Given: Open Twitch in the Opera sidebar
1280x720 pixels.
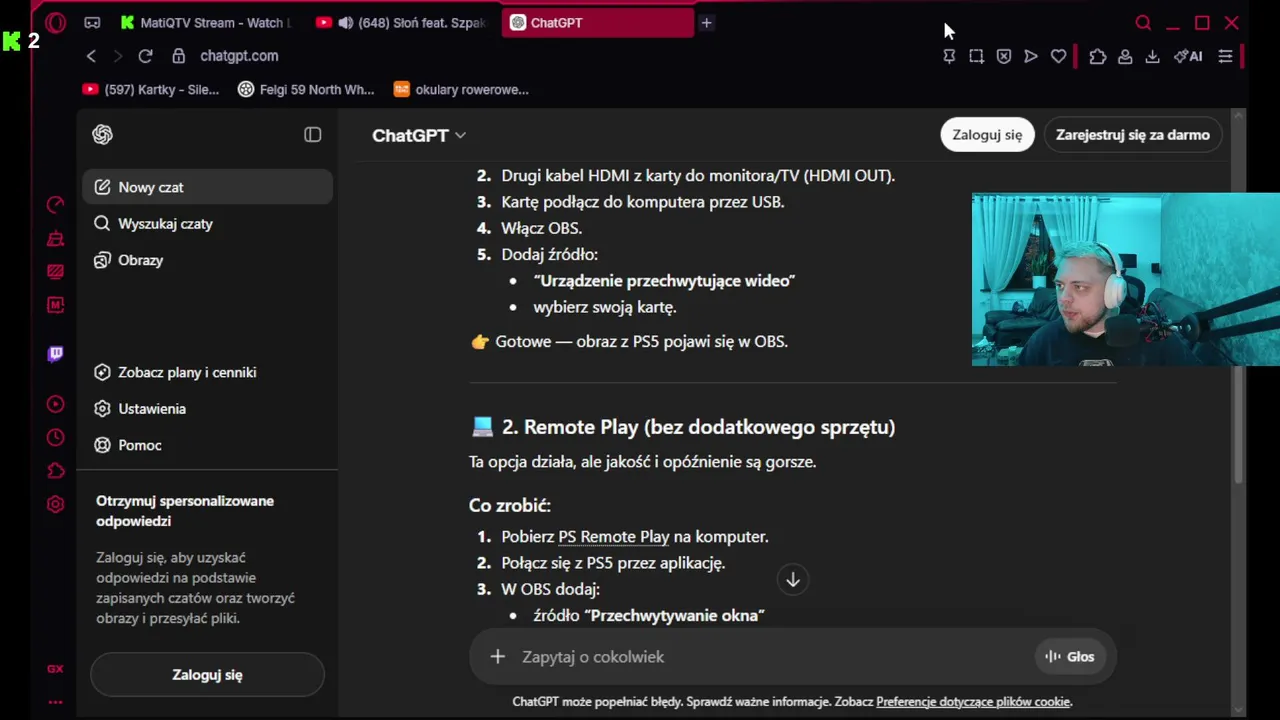Looking at the screenshot, I should pyautogui.click(x=56, y=354).
